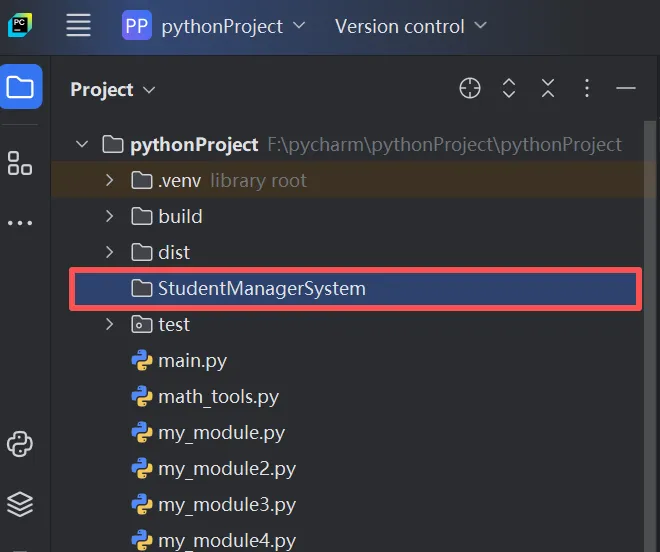Open the main hamburger menu
Viewport: 660px width, 552px height.
click(79, 26)
